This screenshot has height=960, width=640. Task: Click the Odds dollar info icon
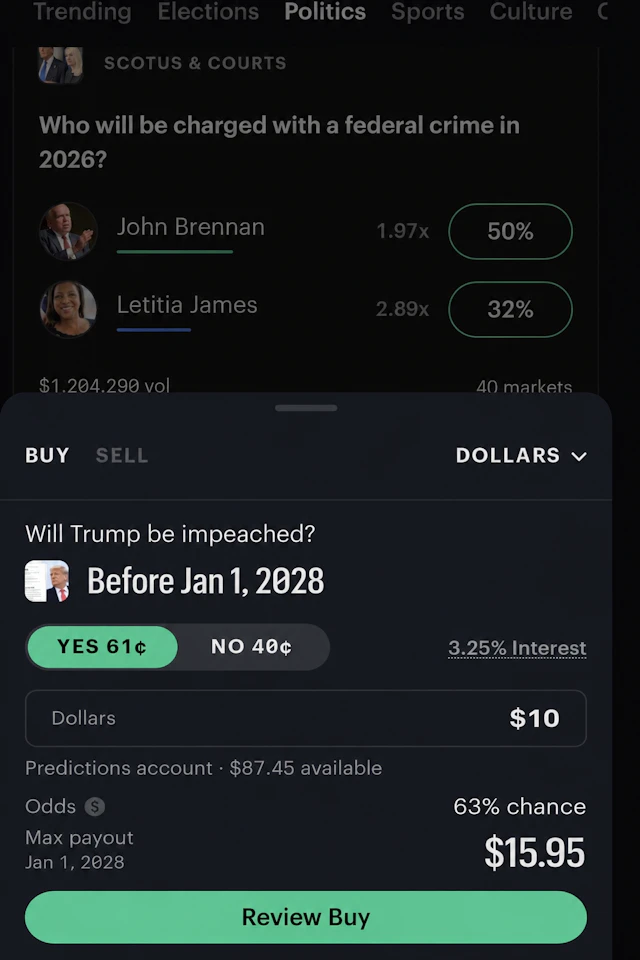tap(94, 806)
